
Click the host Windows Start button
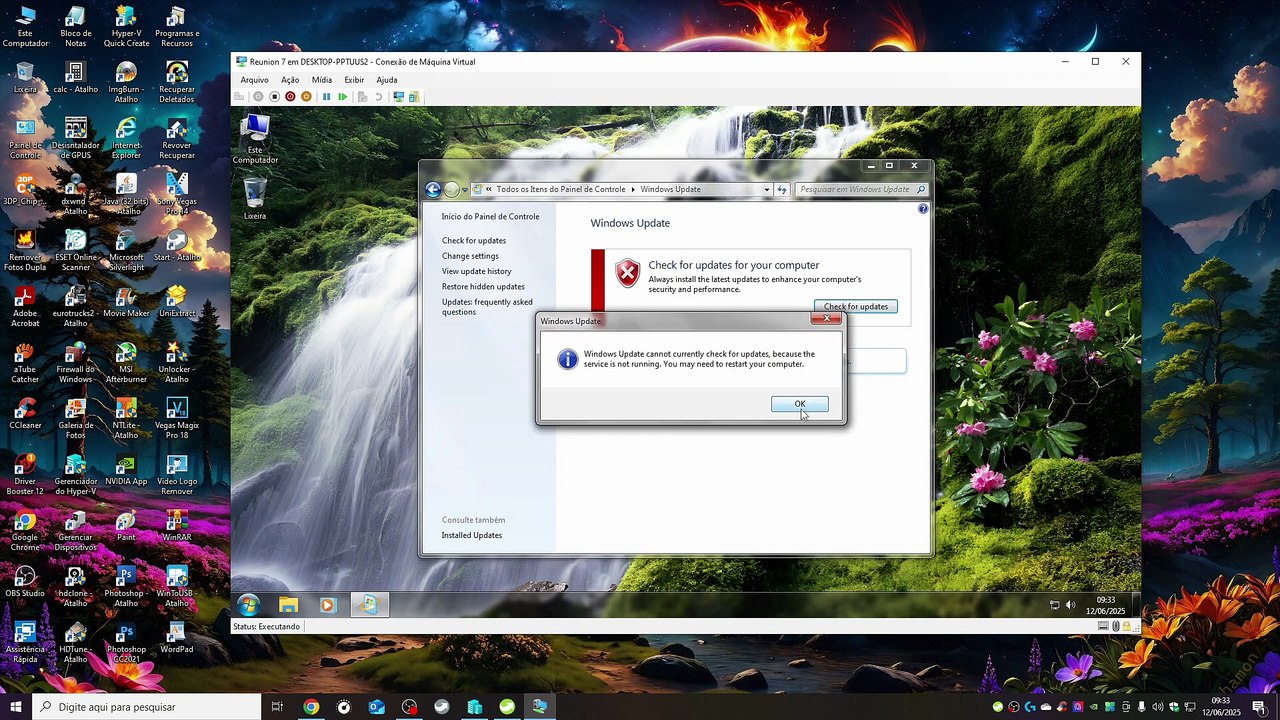pyautogui.click(x=16, y=707)
